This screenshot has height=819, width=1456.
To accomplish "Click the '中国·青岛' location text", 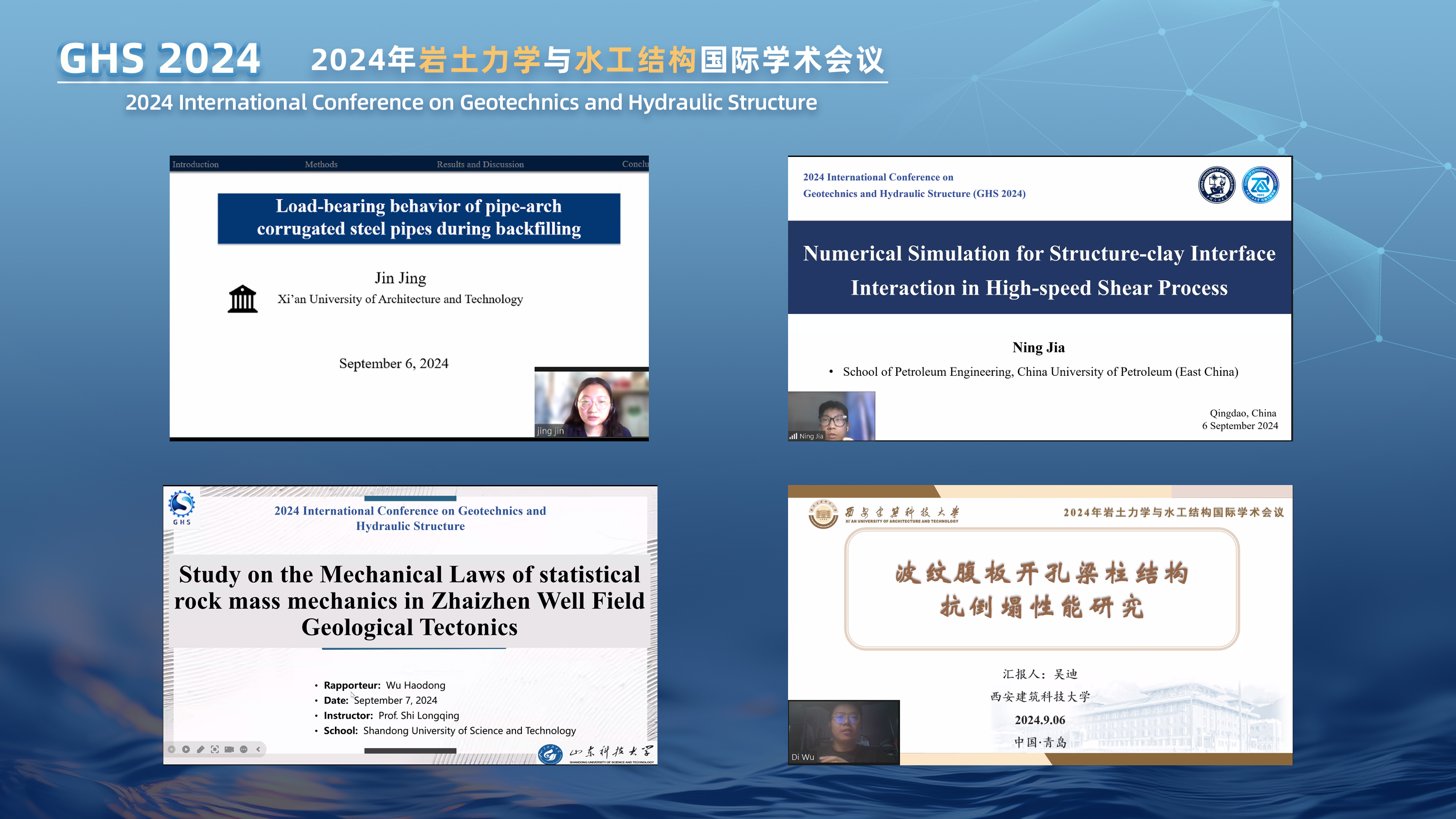I will [x=1040, y=742].
